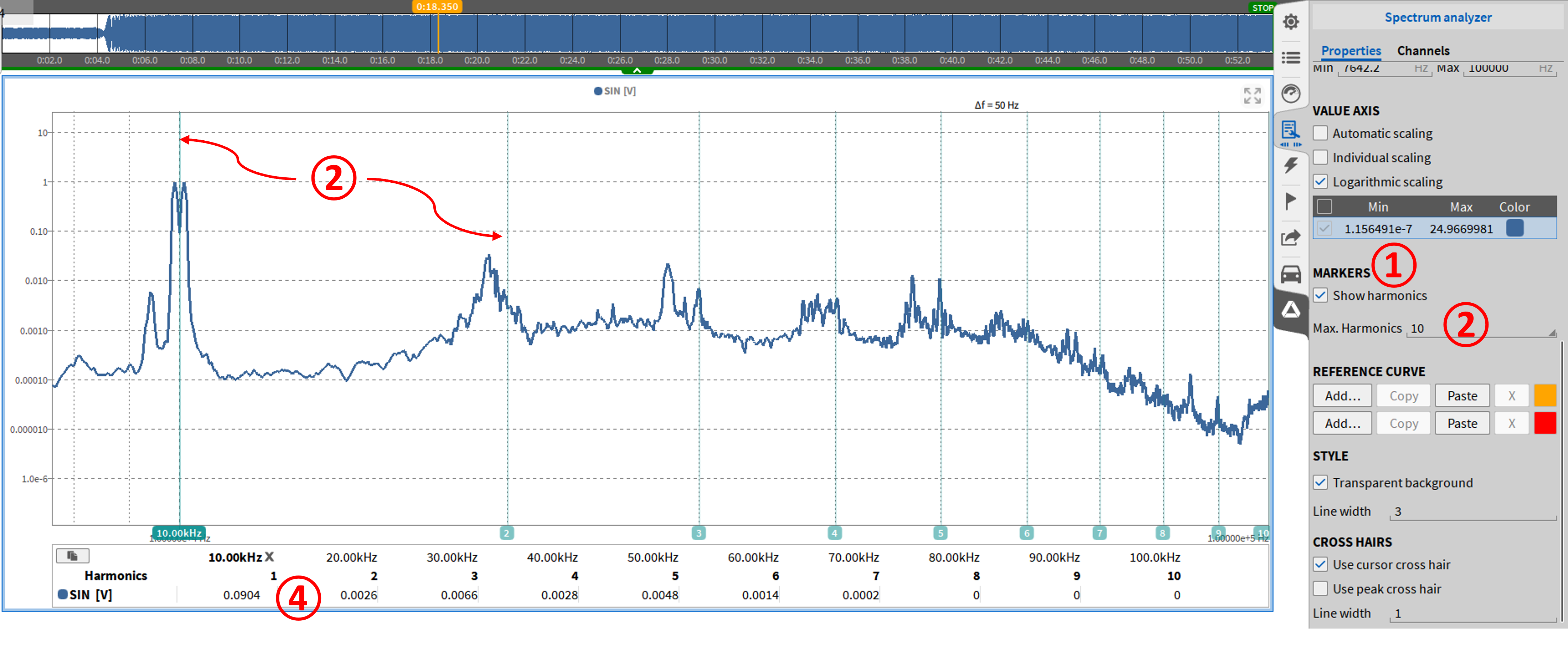Collapse the timeline overview chevron handle
Image resolution: width=1568 pixels, height=646 pixels.
[637, 71]
